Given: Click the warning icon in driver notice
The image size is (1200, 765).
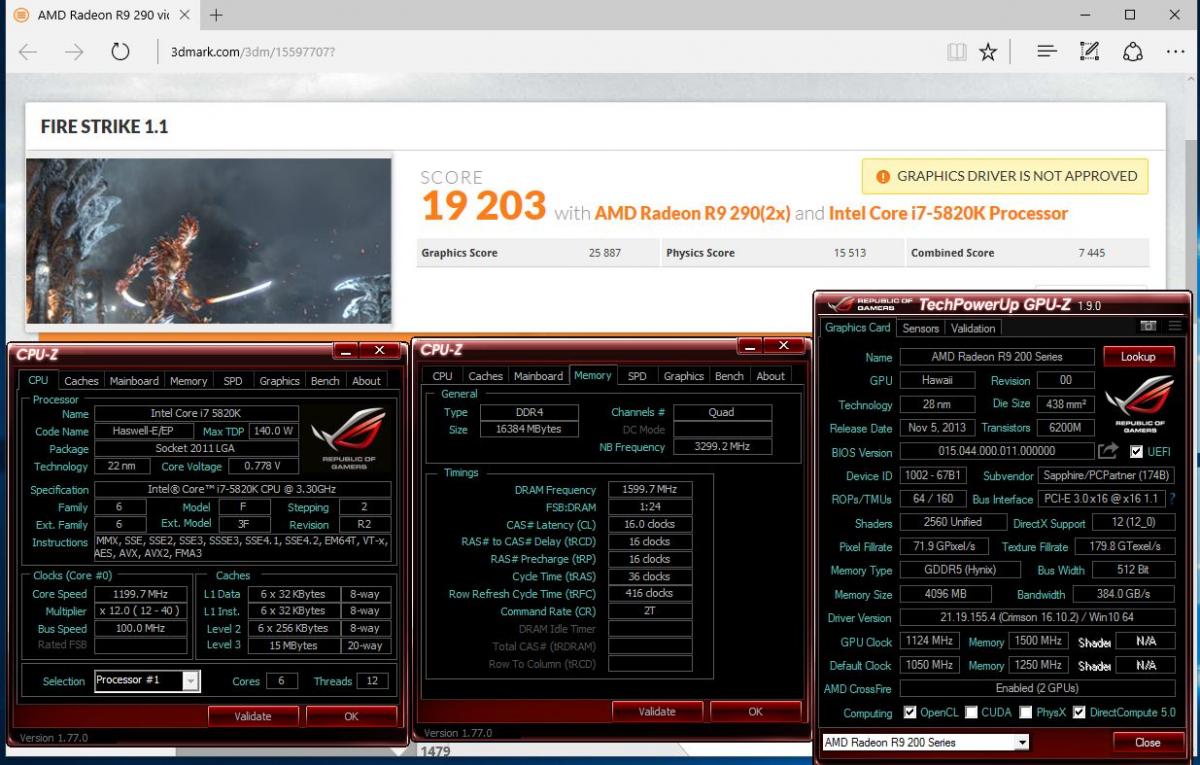Looking at the screenshot, I should pos(882,176).
